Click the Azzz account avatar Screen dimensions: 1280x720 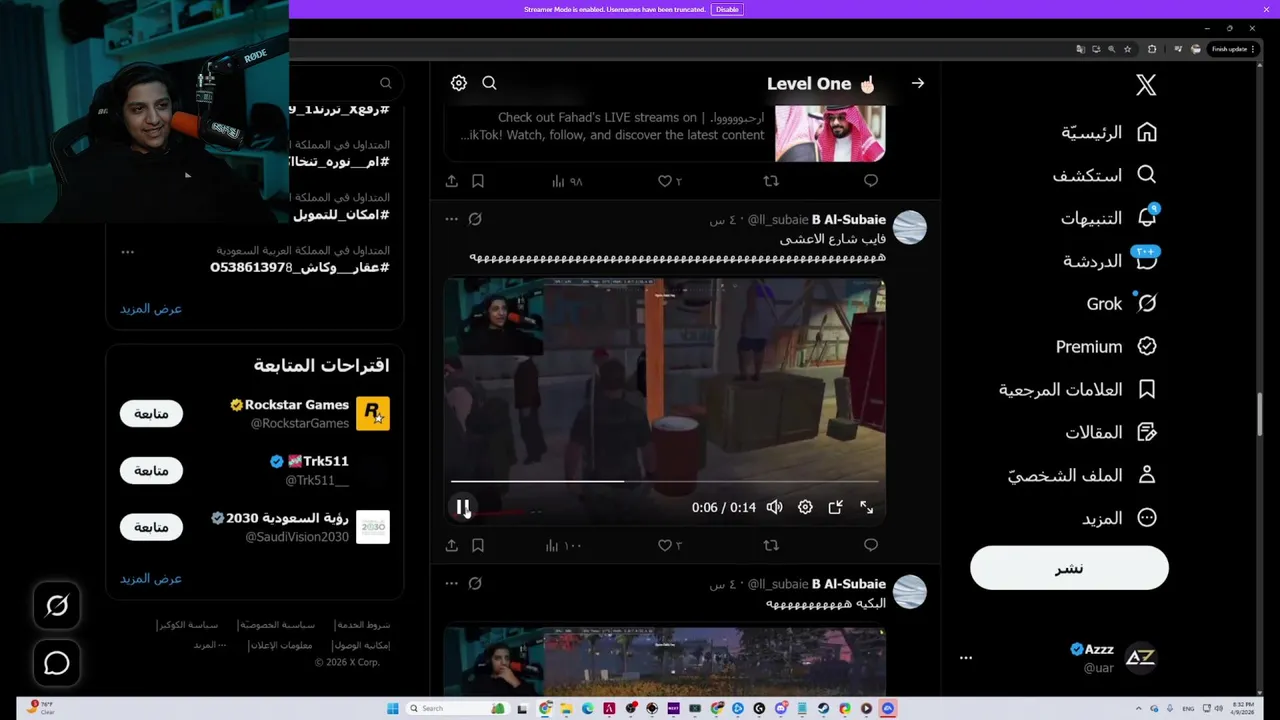click(x=1141, y=657)
